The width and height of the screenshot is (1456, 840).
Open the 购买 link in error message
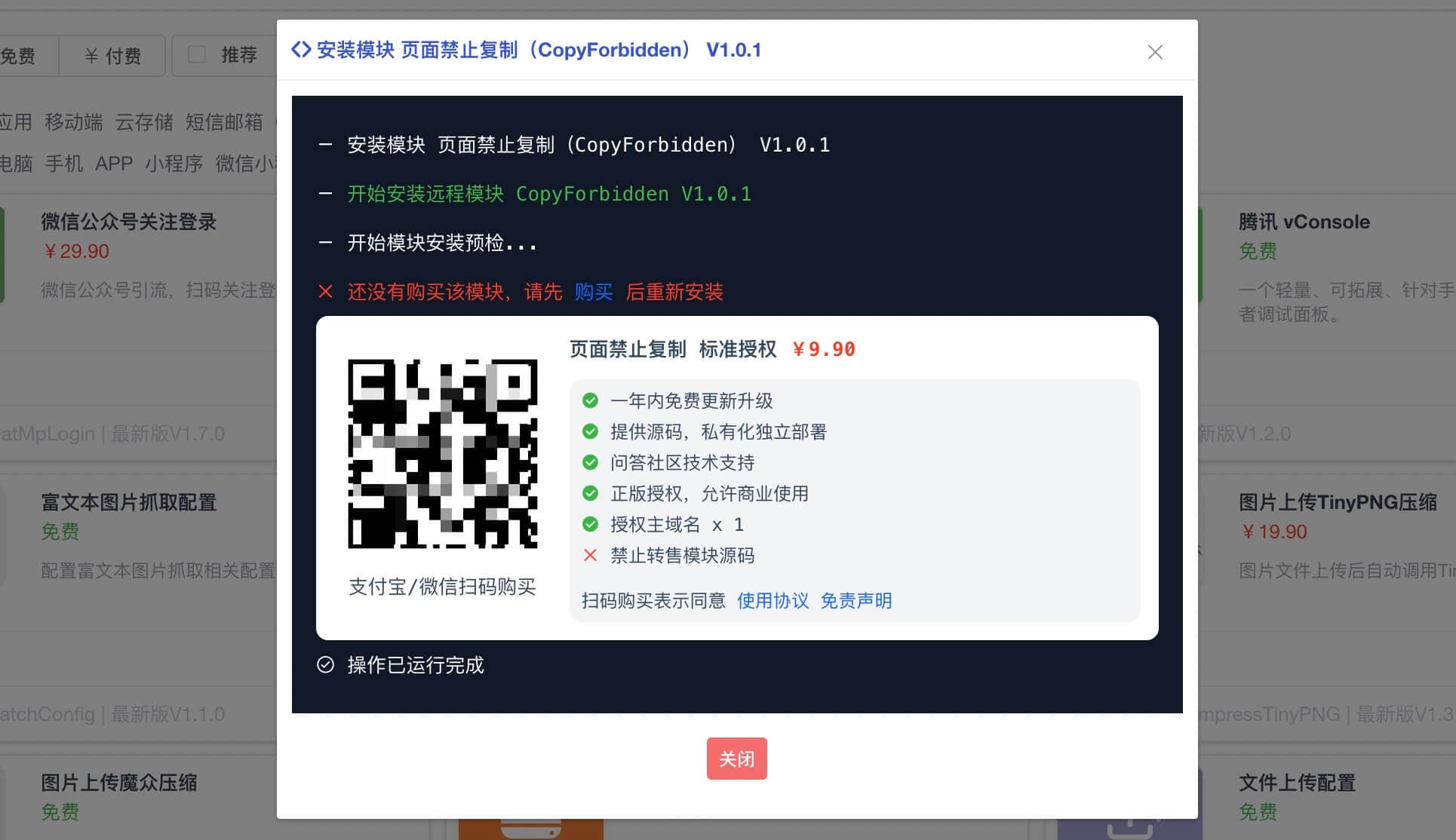(x=593, y=292)
